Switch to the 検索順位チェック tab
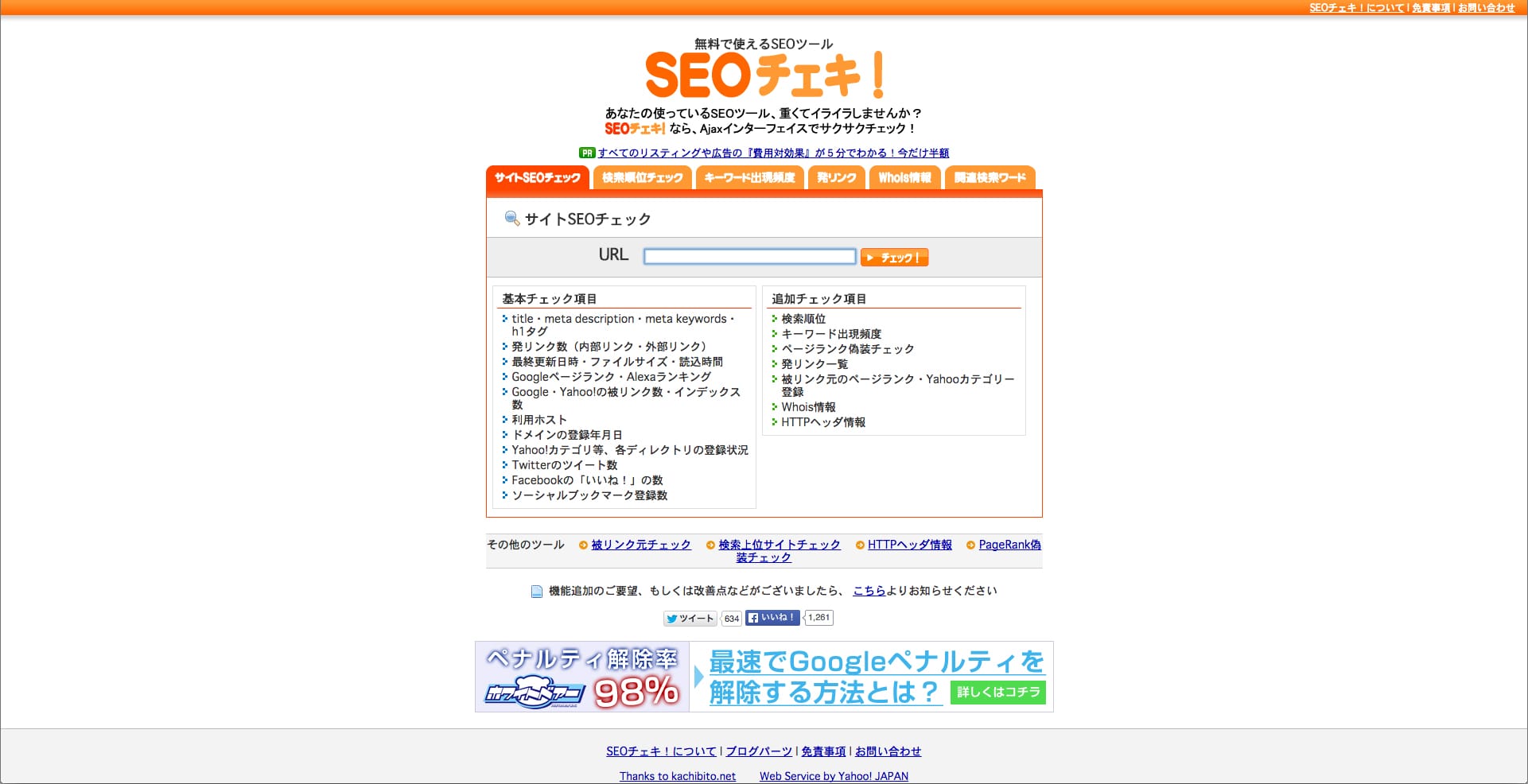 (x=643, y=177)
